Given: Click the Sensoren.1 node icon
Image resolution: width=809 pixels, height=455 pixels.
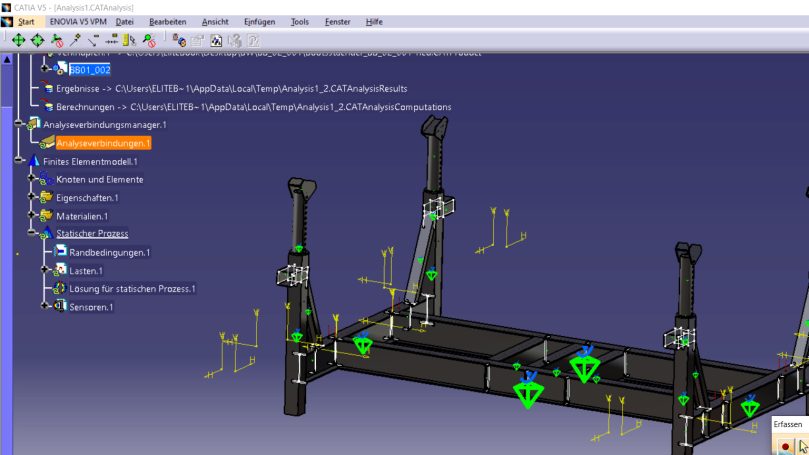Looking at the screenshot, I should [x=59, y=306].
